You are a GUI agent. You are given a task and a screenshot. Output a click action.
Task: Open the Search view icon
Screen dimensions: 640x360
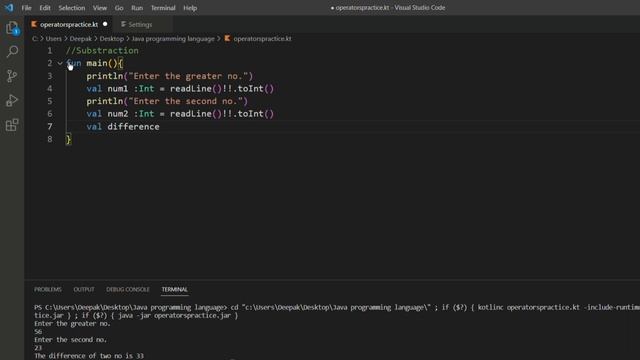coord(12,51)
